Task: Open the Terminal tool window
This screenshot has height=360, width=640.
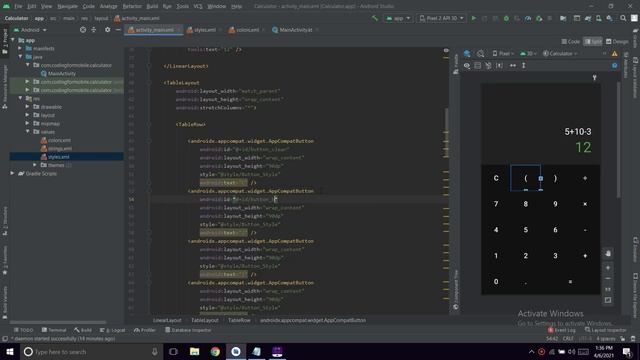Action: point(54,330)
